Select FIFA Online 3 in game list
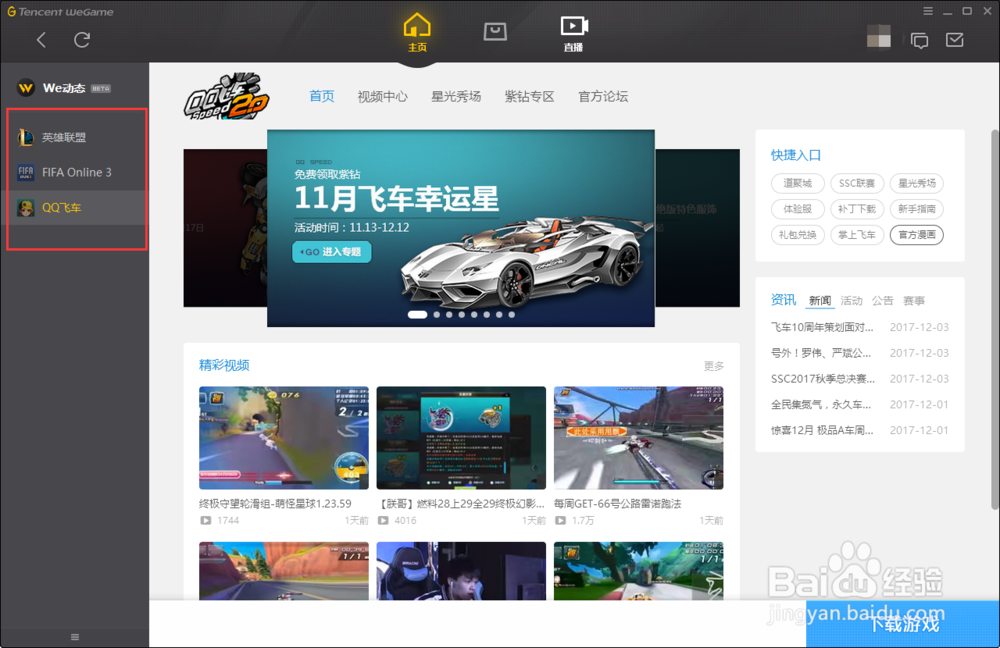This screenshot has width=1000, height=648. coord(77,172)
